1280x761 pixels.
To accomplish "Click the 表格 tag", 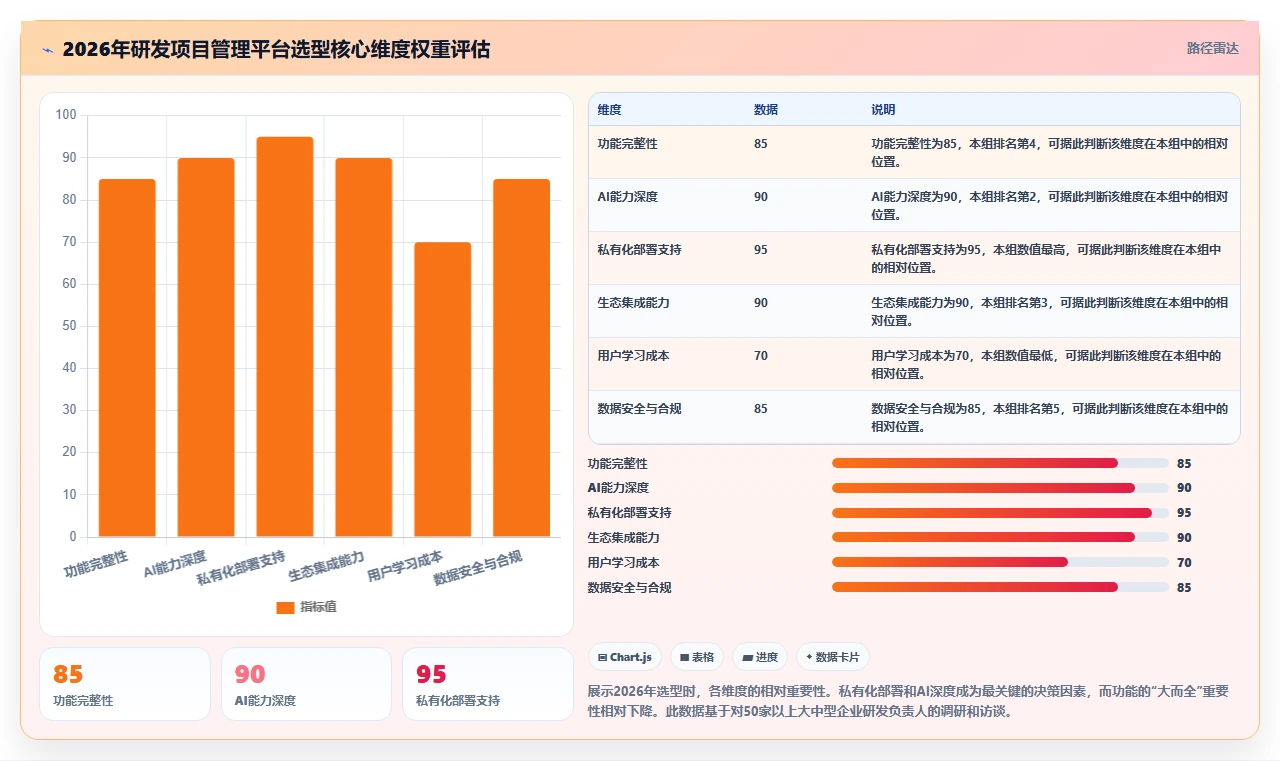I will tap(697, 657).
